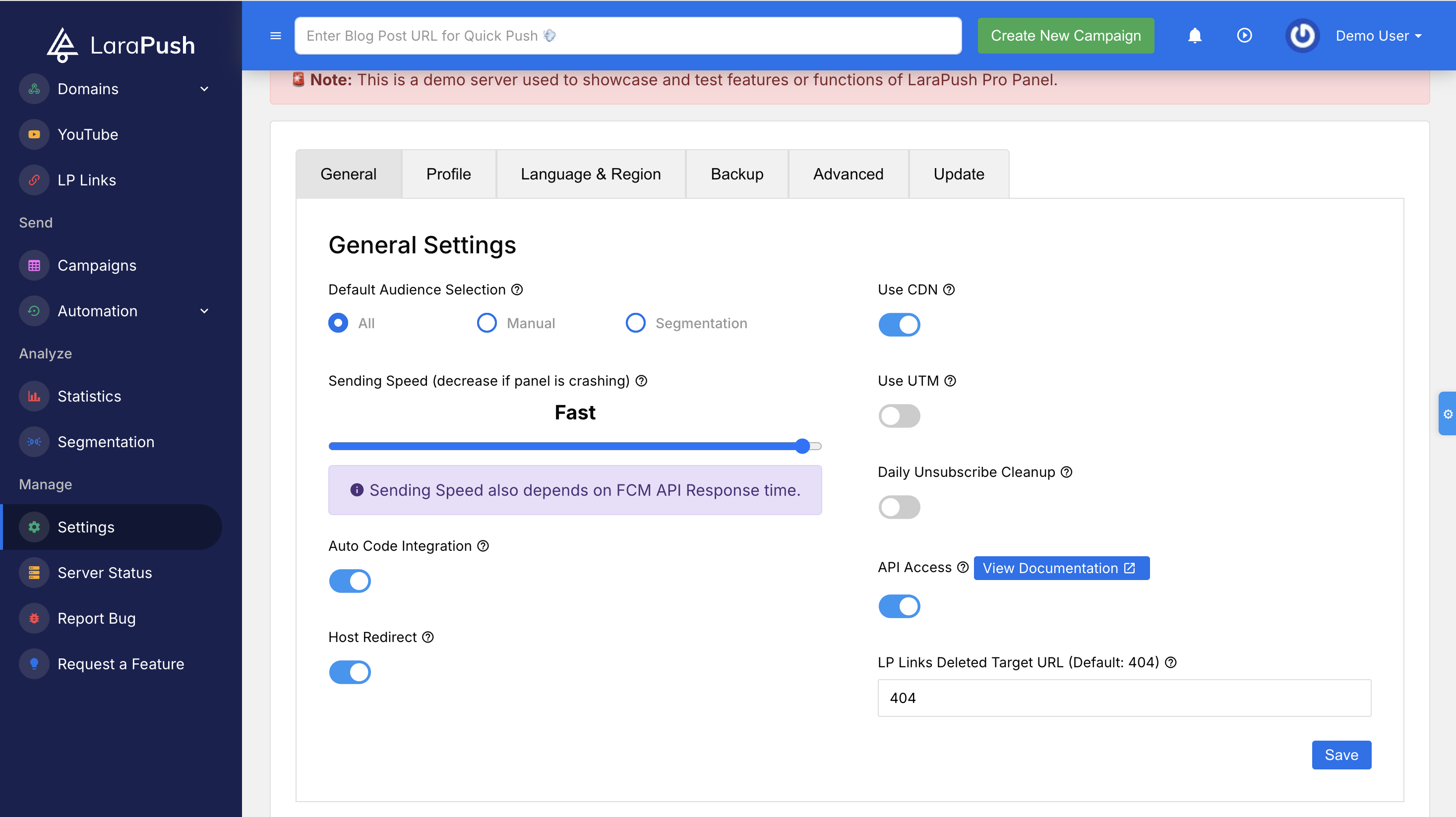
Task: Click the Report Bug icon
Action: pyautogui.click(x=34, y=619)
